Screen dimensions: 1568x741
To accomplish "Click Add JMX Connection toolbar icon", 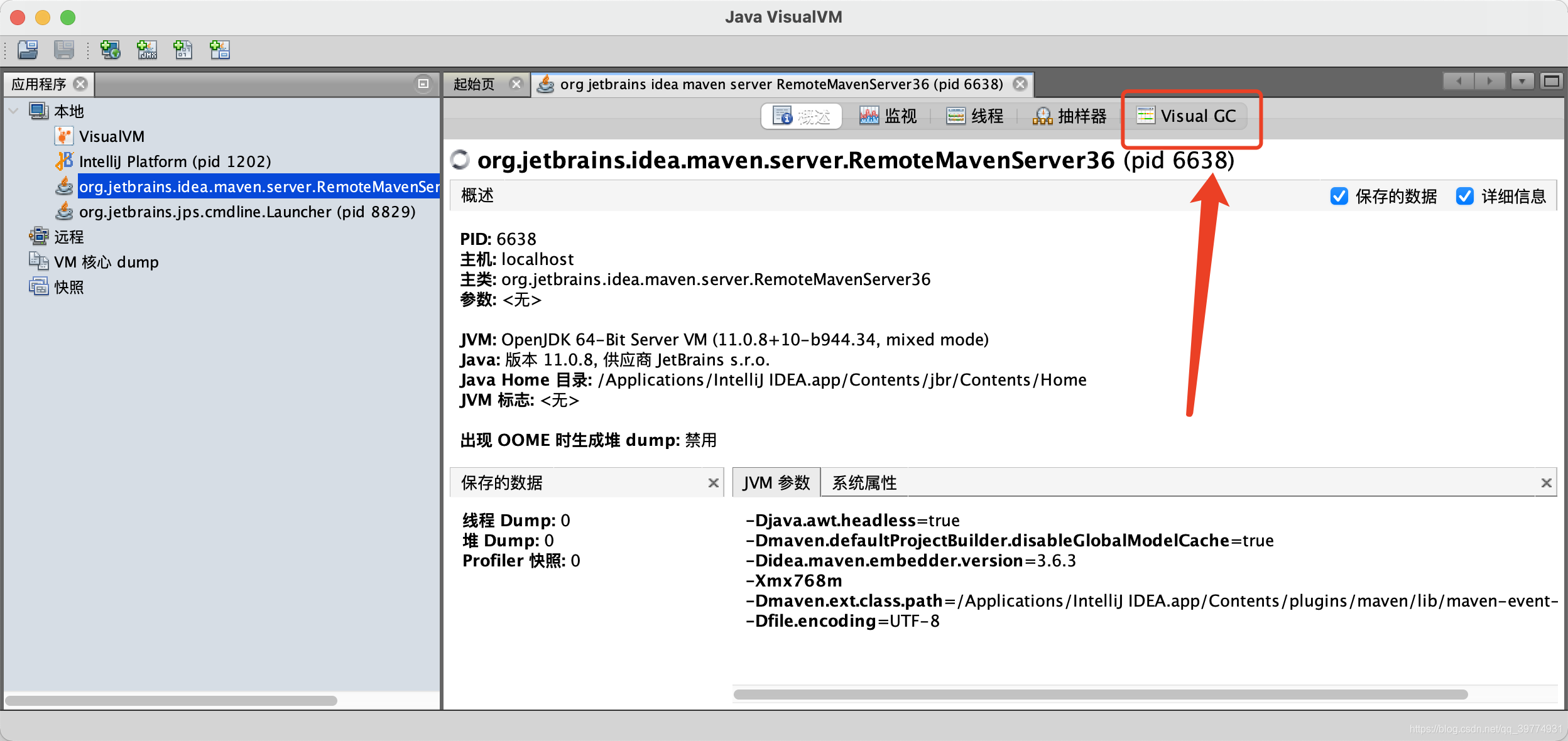I will pyautogui.click(x=147, y=50).
